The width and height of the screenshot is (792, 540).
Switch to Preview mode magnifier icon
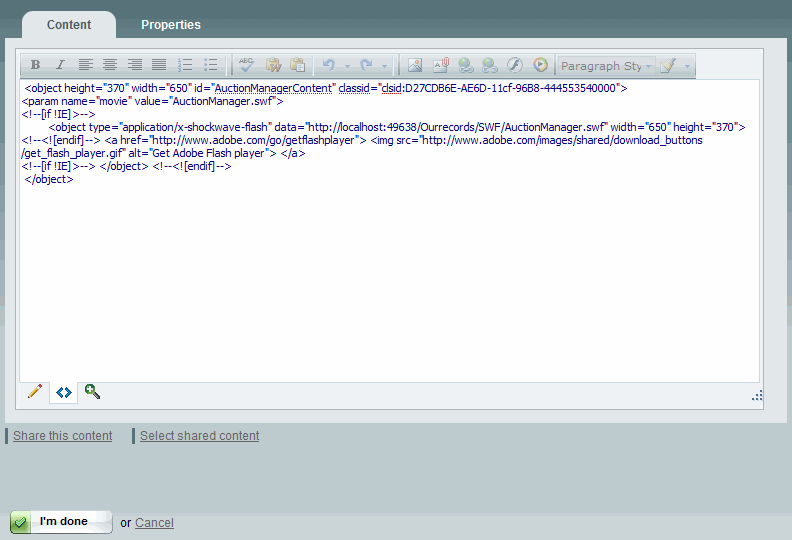(x=92, y=391)
